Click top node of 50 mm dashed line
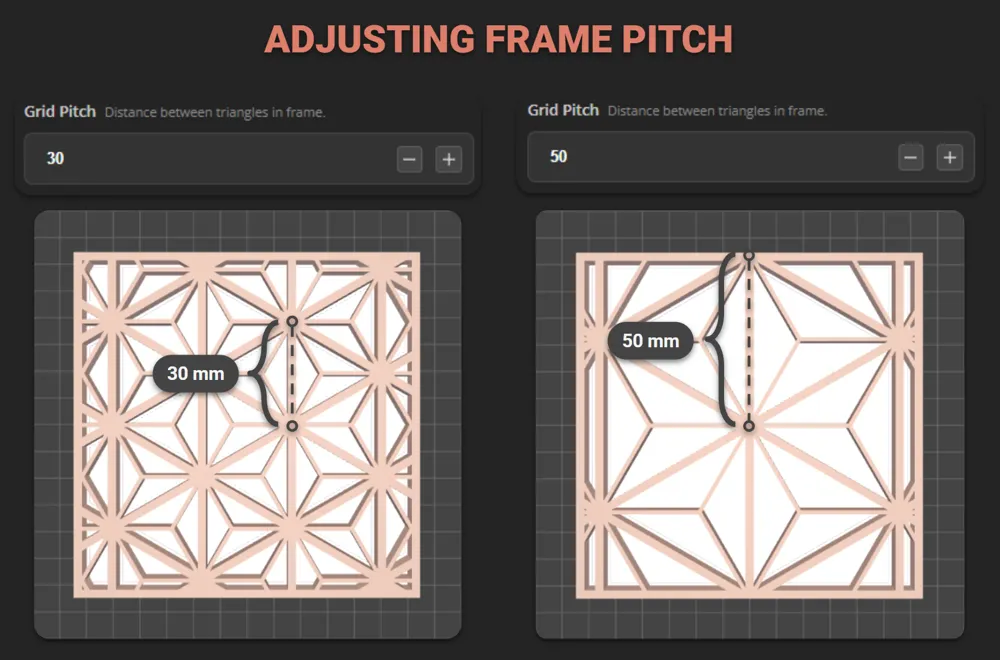The image size is (1000, 660). (x=749, y=256)
